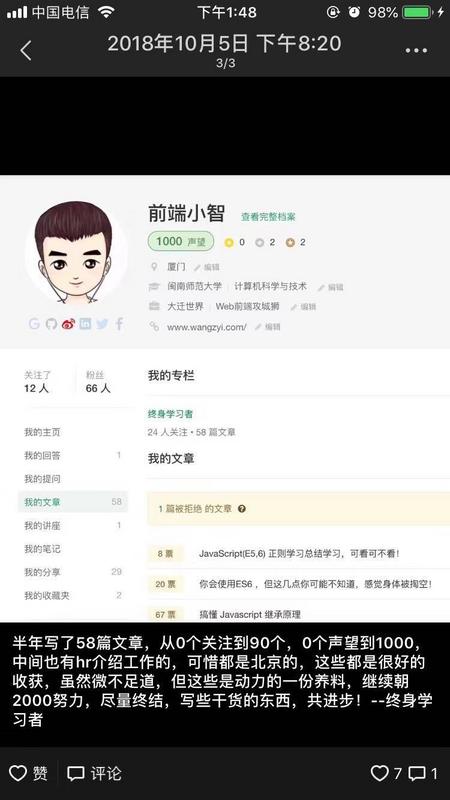450x800 pixels.
Task: Select 我的回答 in the sidebar
Action: [73, 455]
